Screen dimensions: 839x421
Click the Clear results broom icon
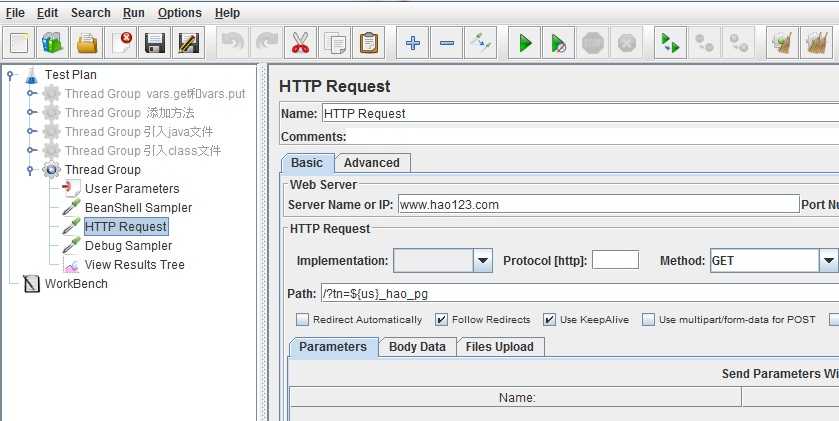[x=782, y=43]
